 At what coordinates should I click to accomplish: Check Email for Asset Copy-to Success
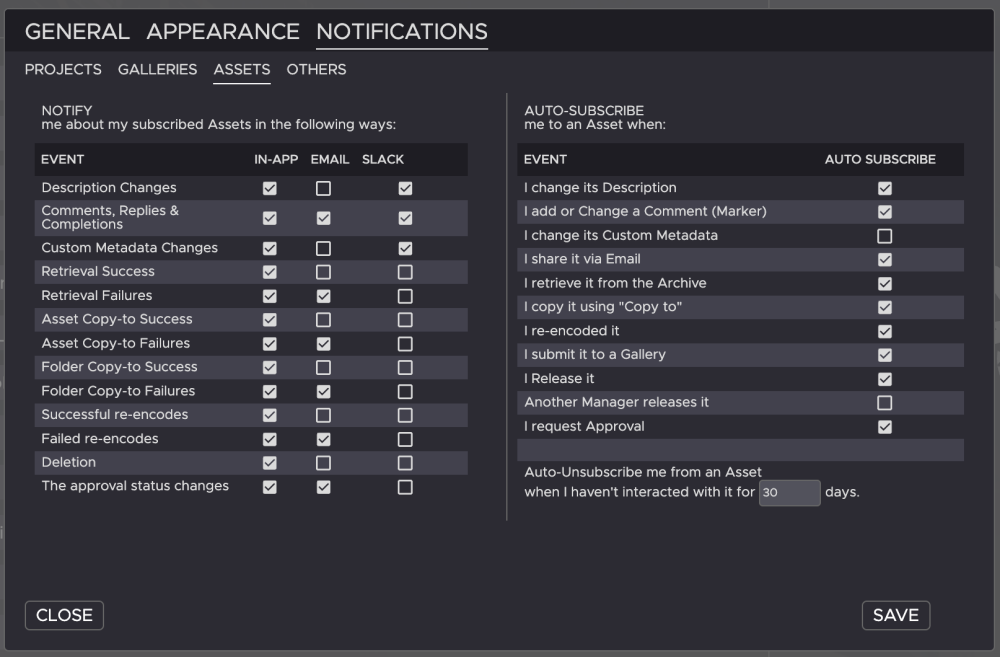pyautogui.click(x=323, y=320)
